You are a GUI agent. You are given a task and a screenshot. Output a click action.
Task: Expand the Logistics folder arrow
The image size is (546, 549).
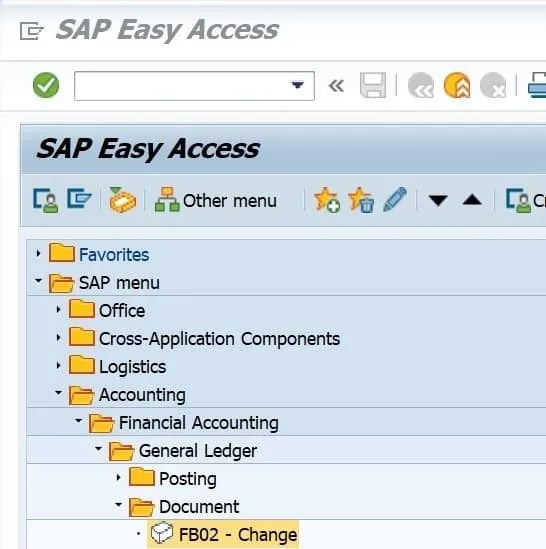[58, 366]
